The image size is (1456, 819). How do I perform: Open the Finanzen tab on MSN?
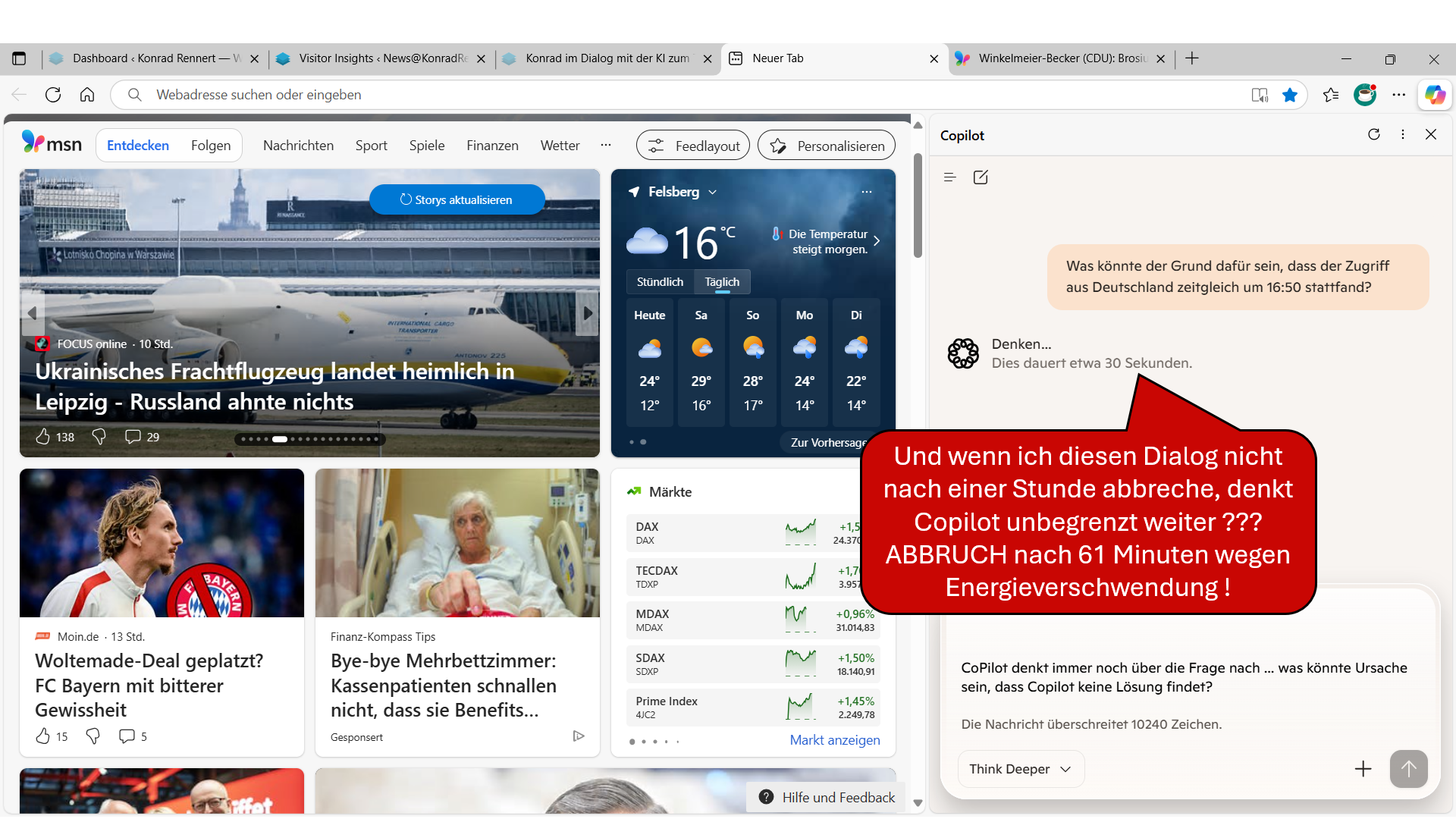[492, 146]
